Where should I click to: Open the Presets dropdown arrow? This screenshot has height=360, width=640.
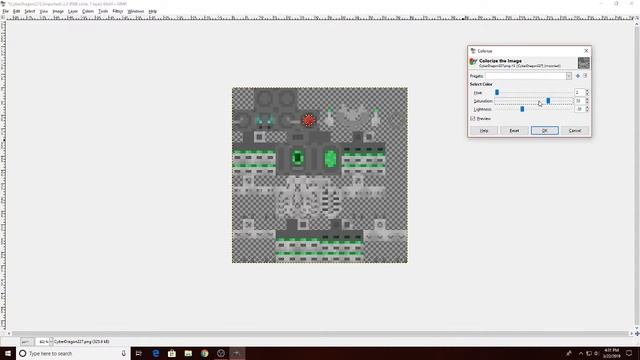coord(569,76)
